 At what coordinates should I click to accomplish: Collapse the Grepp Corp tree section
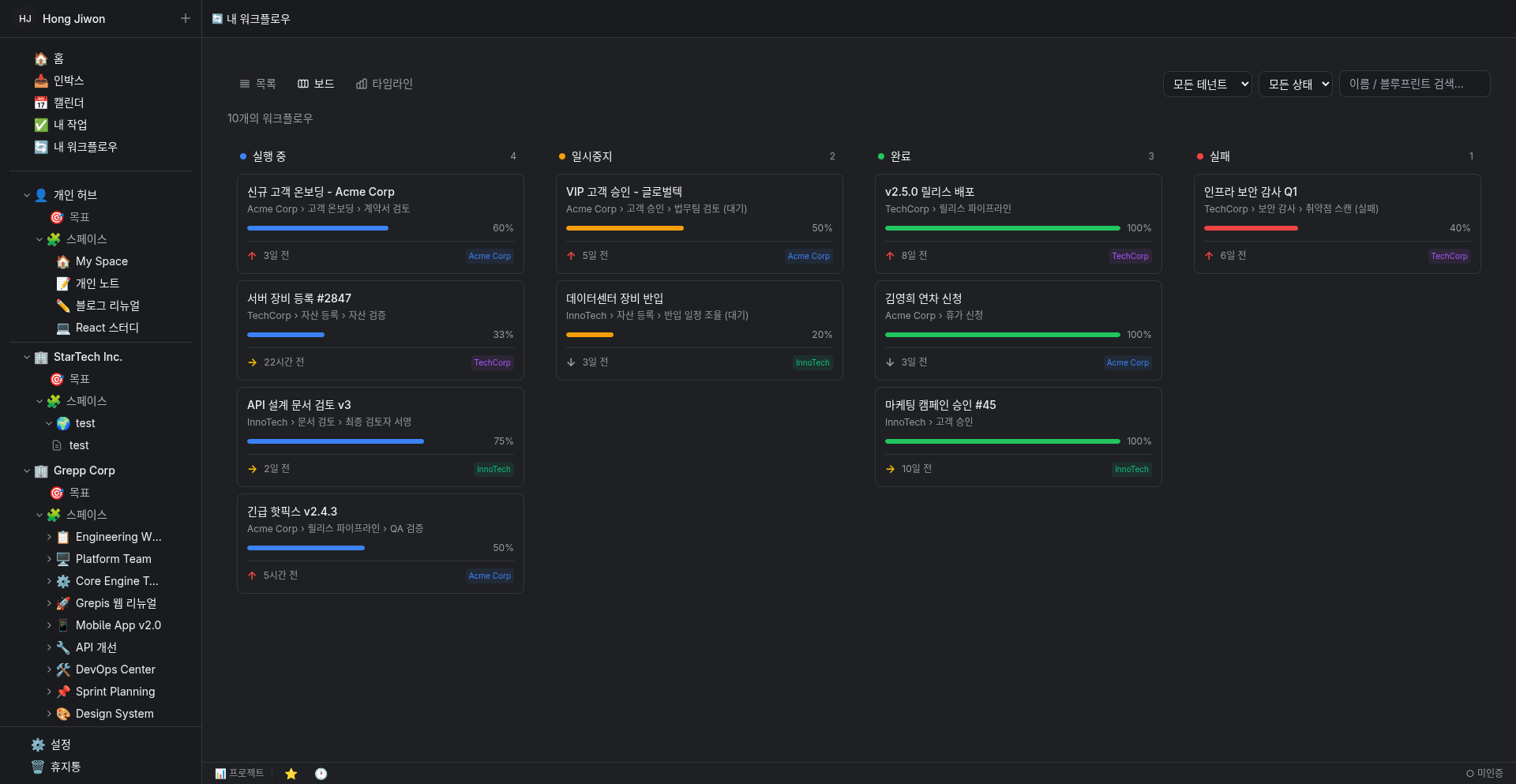pyautogui.click(x=27, y=471)
